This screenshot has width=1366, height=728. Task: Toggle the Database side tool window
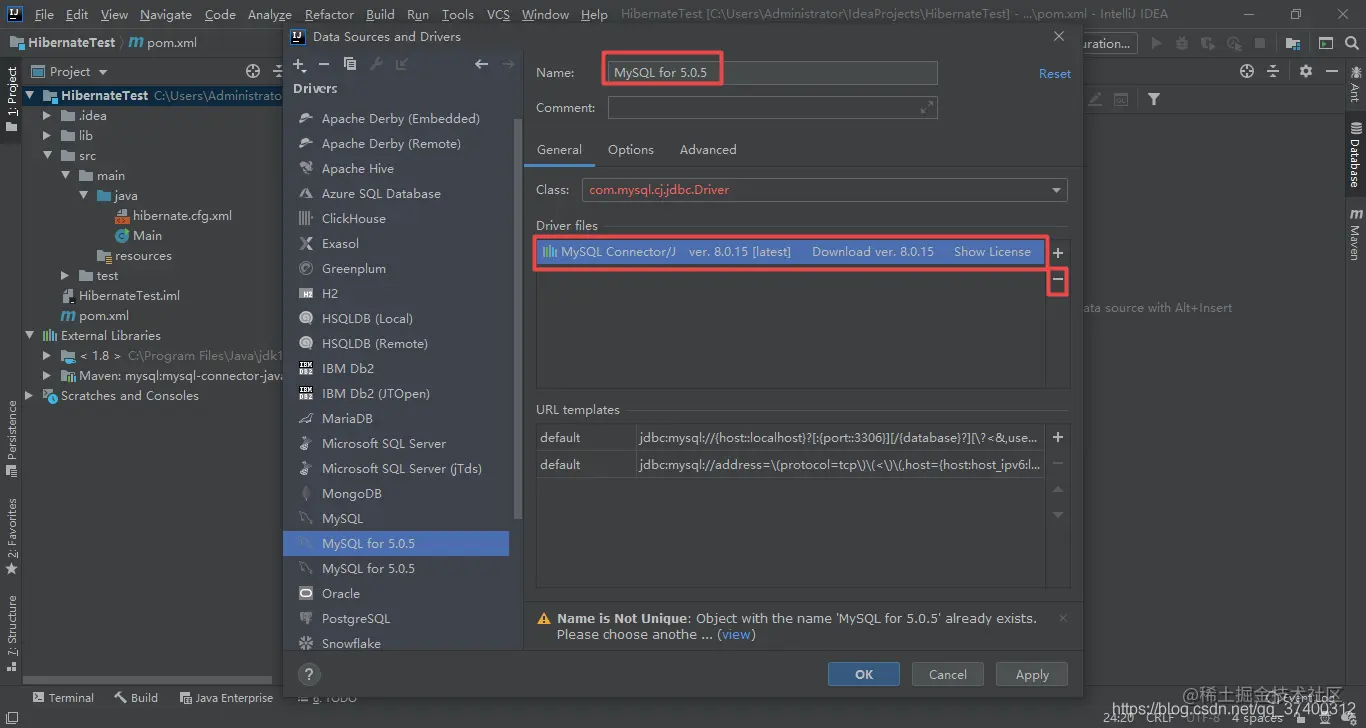[x=1355, y=155]
